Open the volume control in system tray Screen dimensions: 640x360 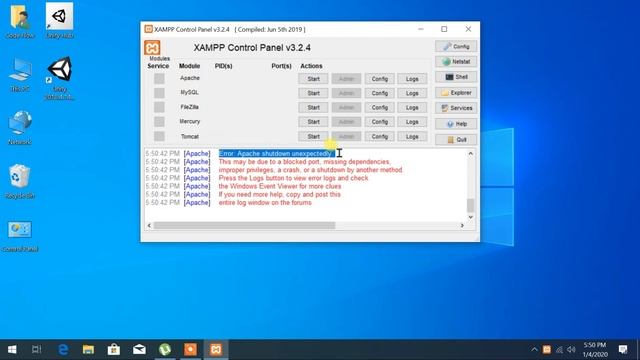click(x=571, y=349)
